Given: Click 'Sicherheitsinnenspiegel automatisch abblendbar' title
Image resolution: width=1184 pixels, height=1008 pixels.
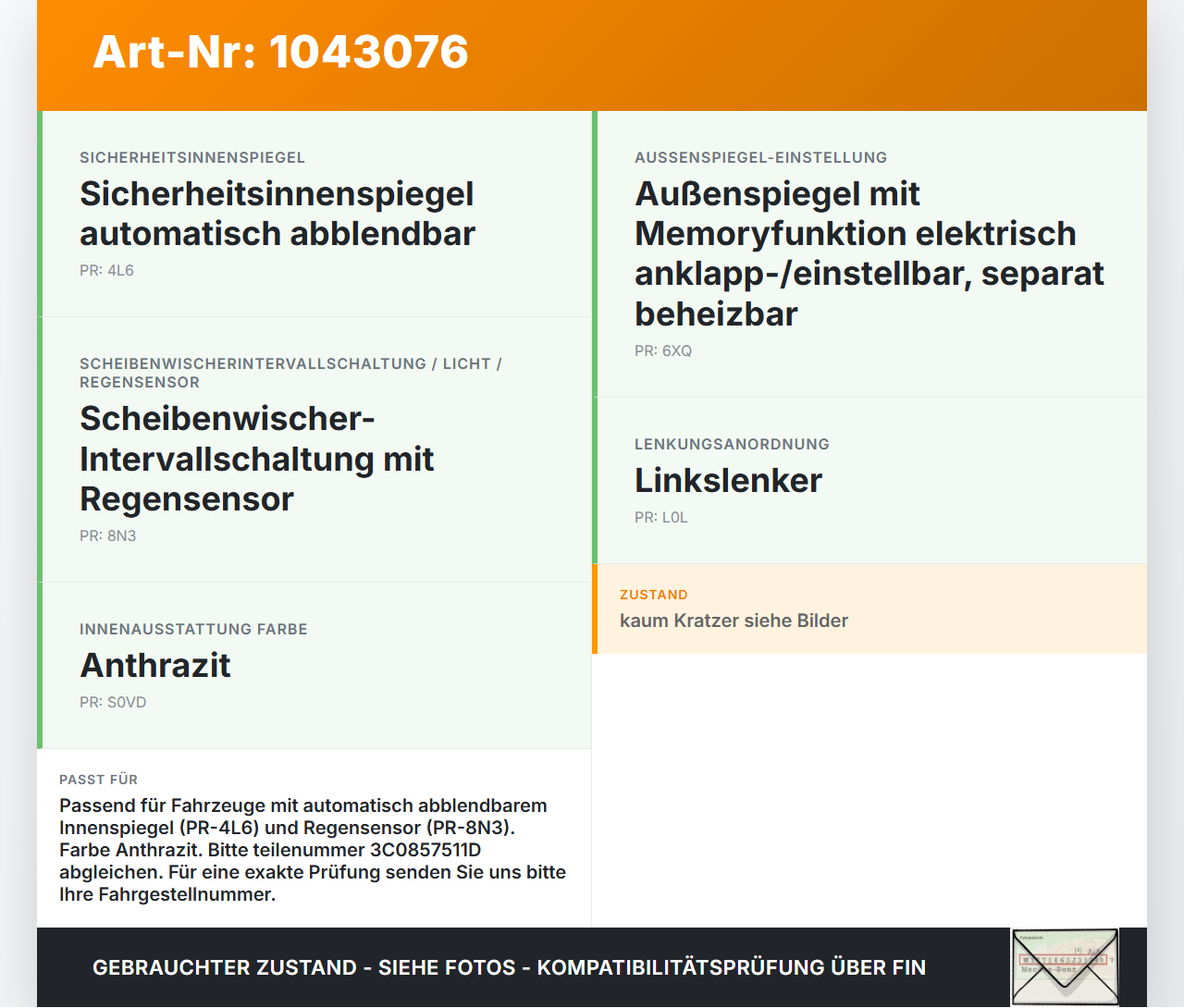Looking at the screenshot, I should [x=277, y=214].
